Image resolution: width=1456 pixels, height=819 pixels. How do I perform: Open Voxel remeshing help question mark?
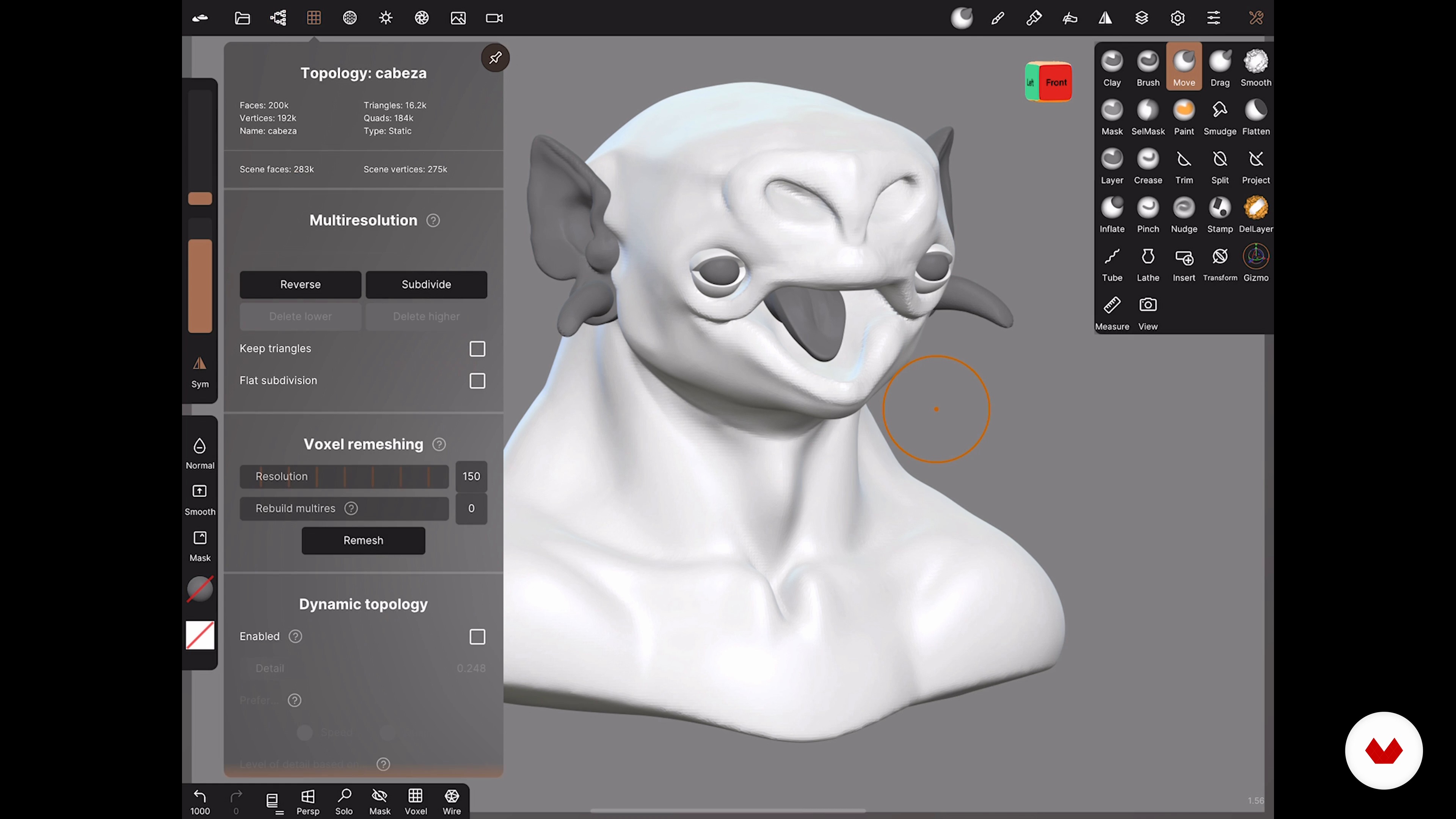click(439, 444)
